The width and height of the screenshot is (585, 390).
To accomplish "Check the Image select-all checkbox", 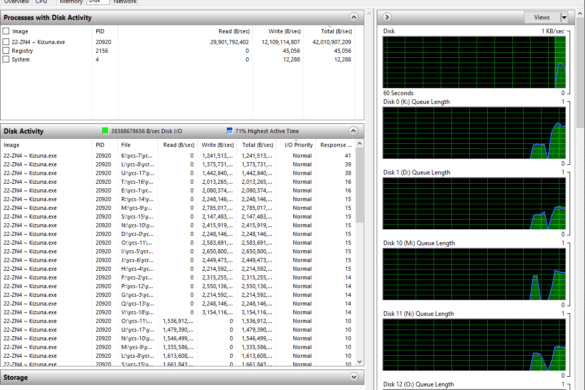I will (6, 31).
